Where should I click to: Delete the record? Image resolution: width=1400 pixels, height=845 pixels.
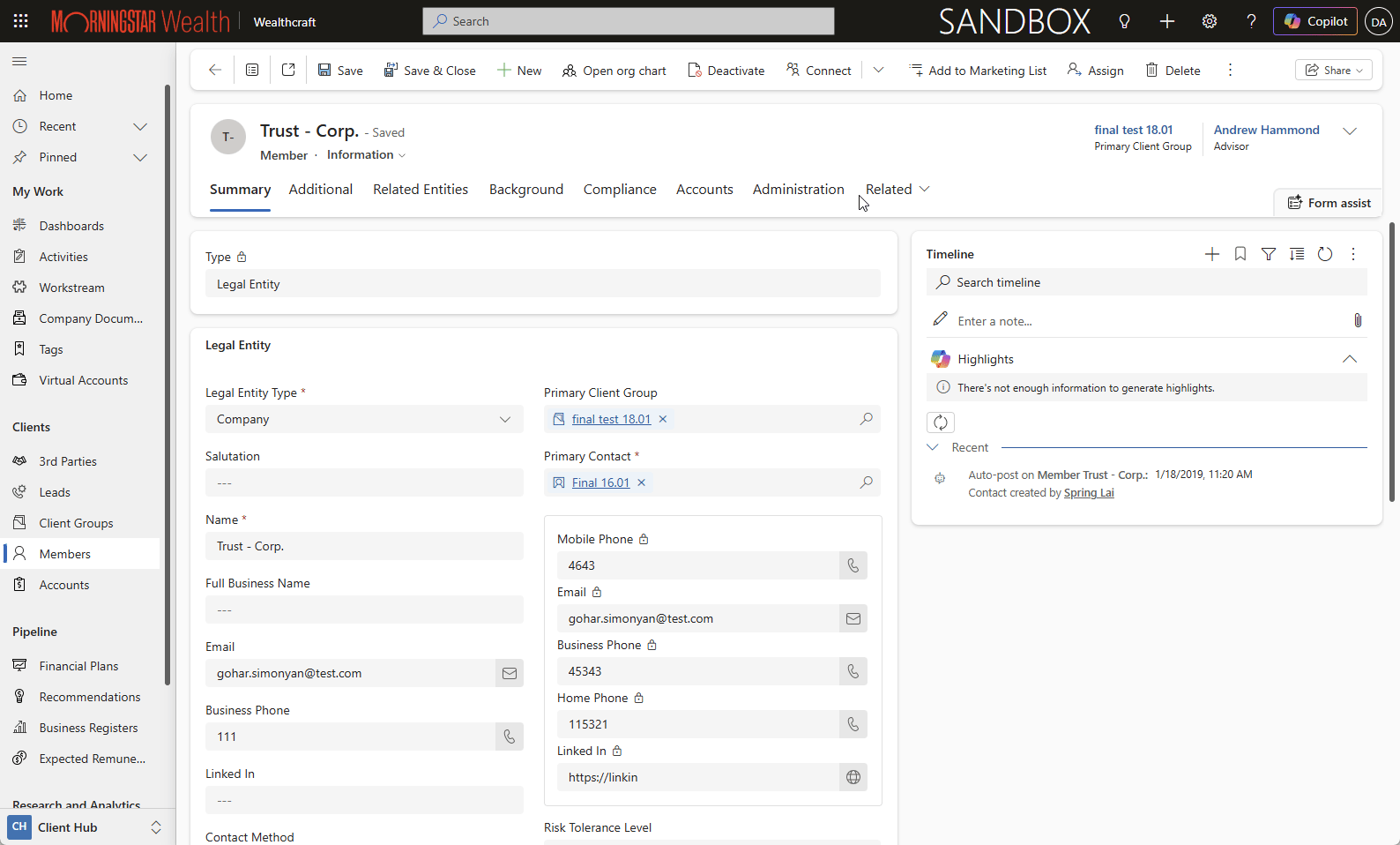click(1173, 71)
